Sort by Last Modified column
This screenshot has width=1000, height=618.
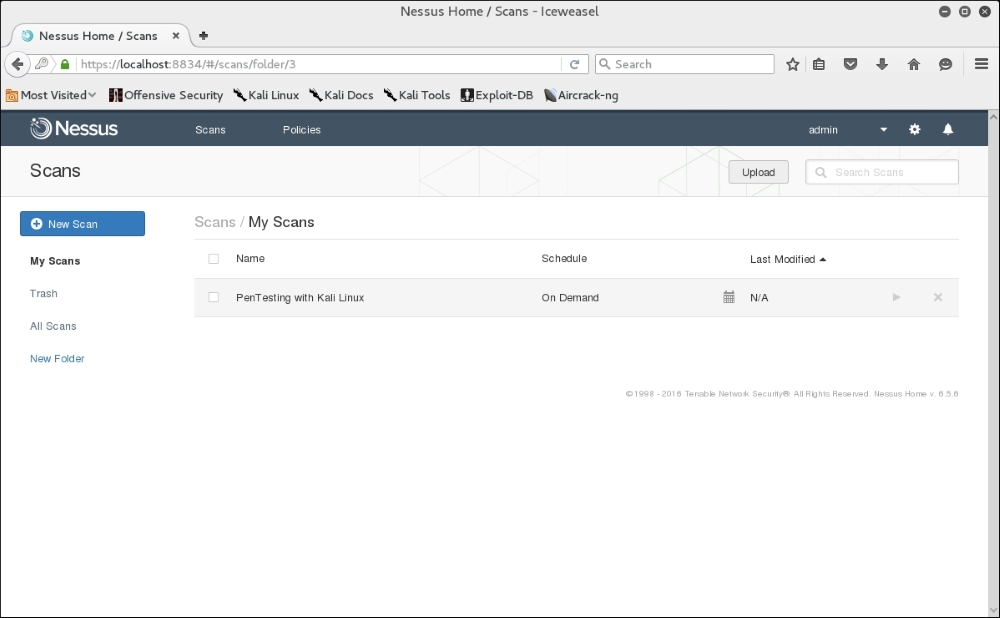click(x=788, y=259)
